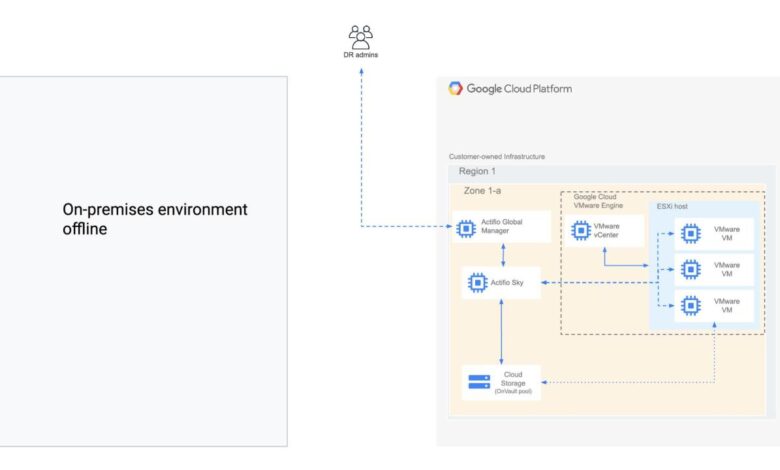The height and width of the screenshot is (470, 780).
Task: Click 'Cloud Storage (OnVault pool)' text
Action: tap(513, 382)
